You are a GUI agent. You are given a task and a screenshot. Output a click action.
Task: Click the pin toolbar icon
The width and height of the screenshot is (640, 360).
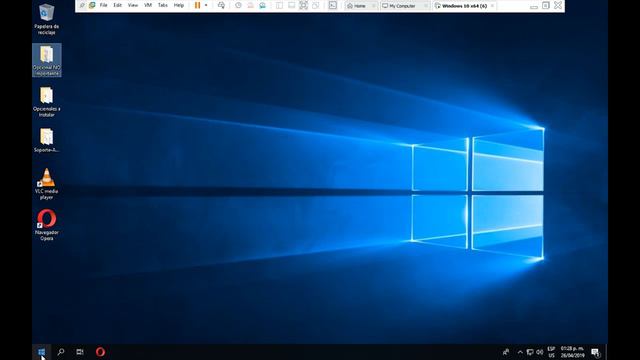(82, 5)
